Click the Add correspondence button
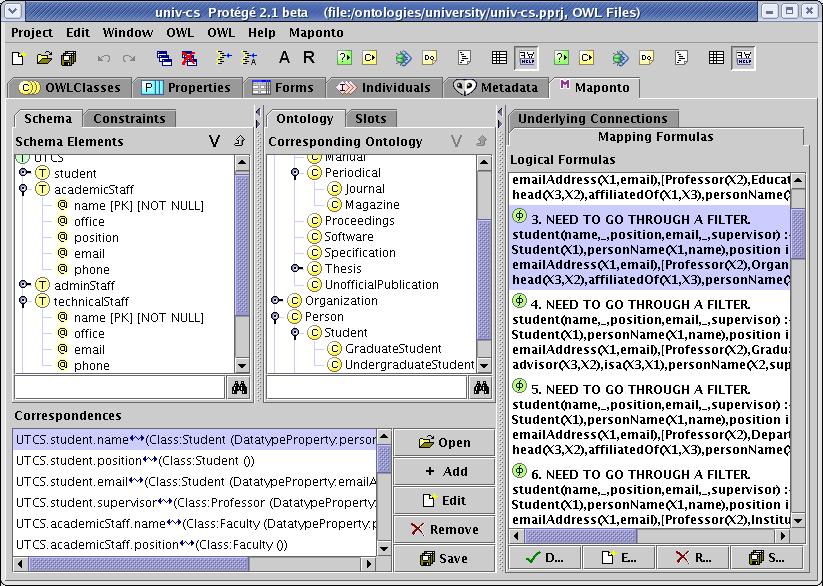This screenshot has width=823, height=586. point(444,472)
